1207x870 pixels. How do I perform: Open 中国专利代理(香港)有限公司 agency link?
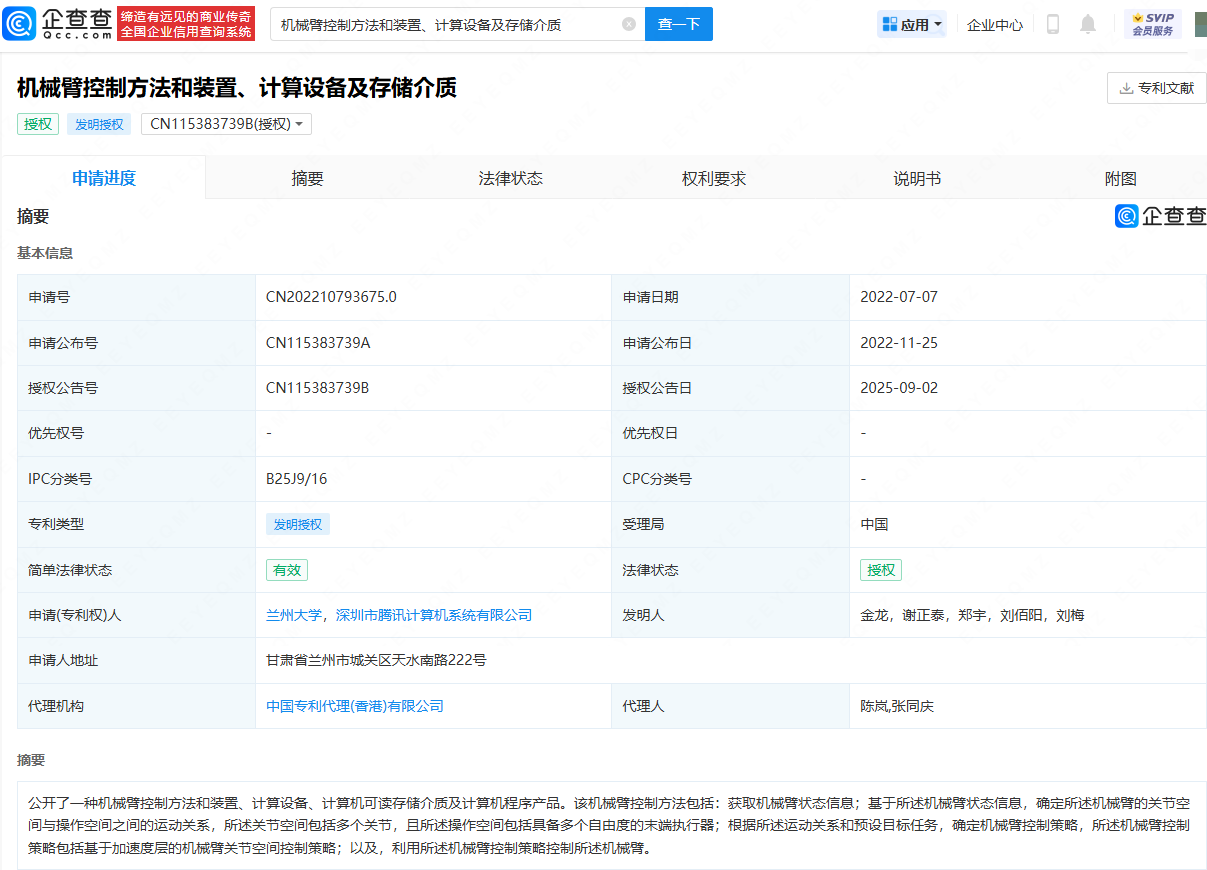[354, 706]
